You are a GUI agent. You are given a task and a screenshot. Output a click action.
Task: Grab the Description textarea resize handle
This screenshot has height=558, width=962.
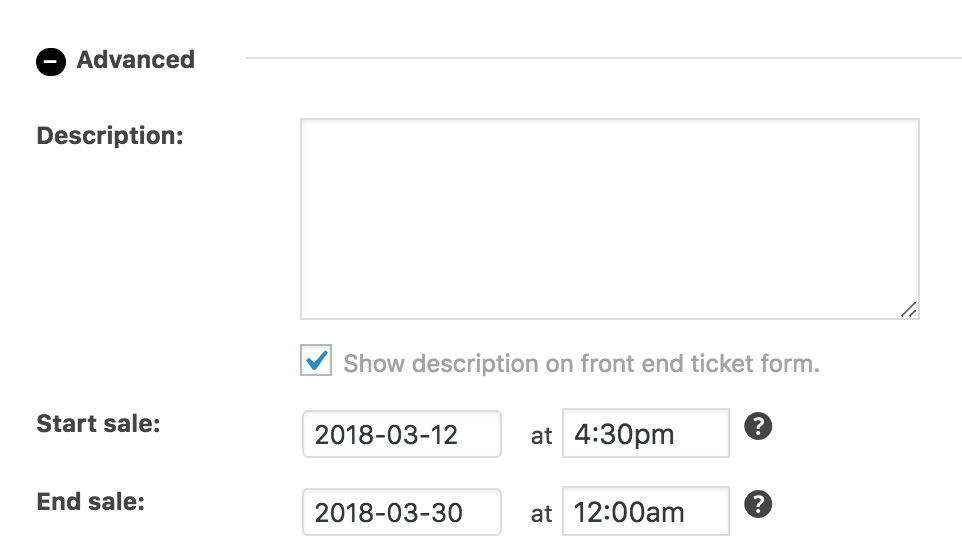click(908, 310)
